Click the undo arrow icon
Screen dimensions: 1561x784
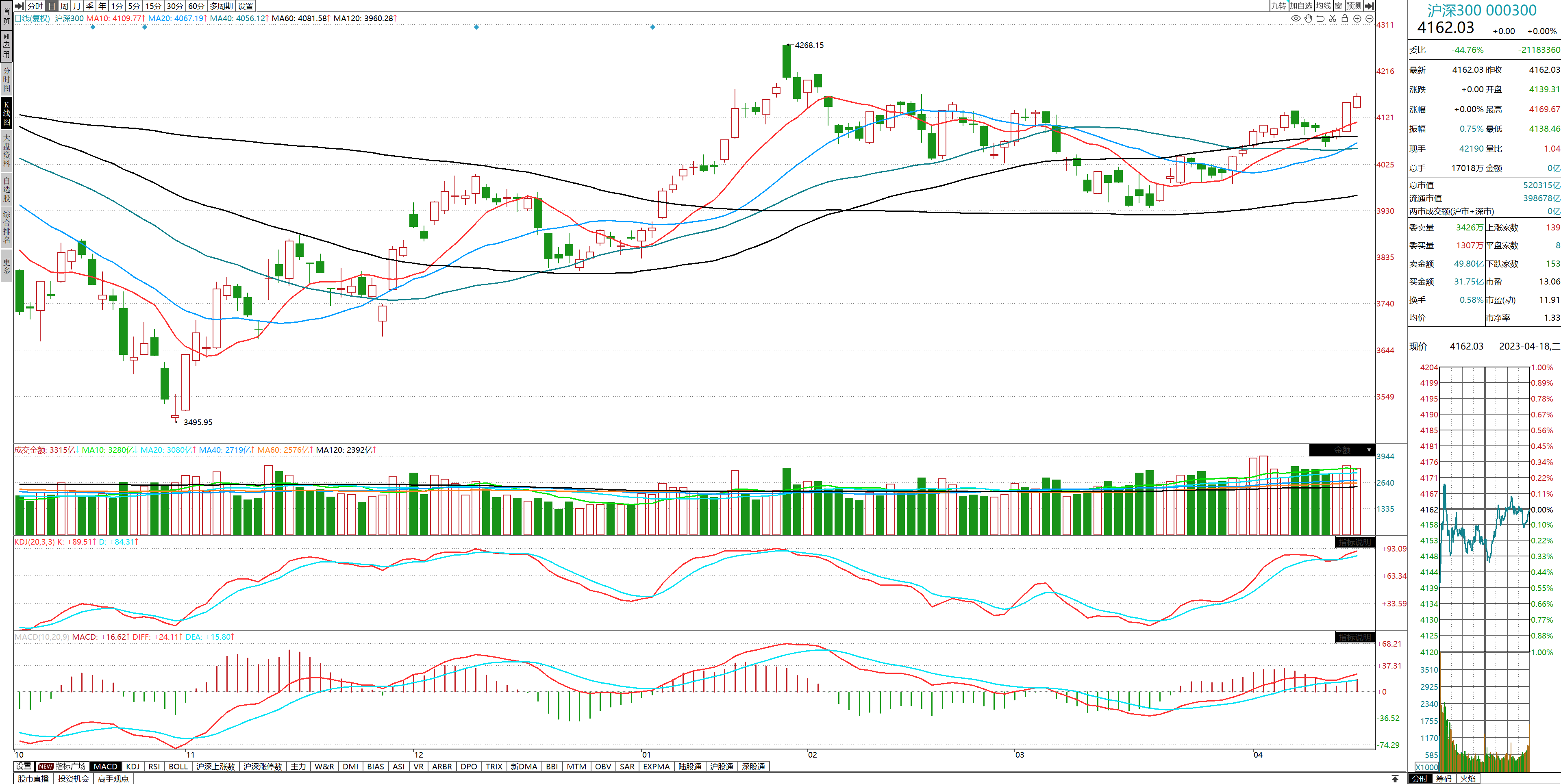point(1320,18)
